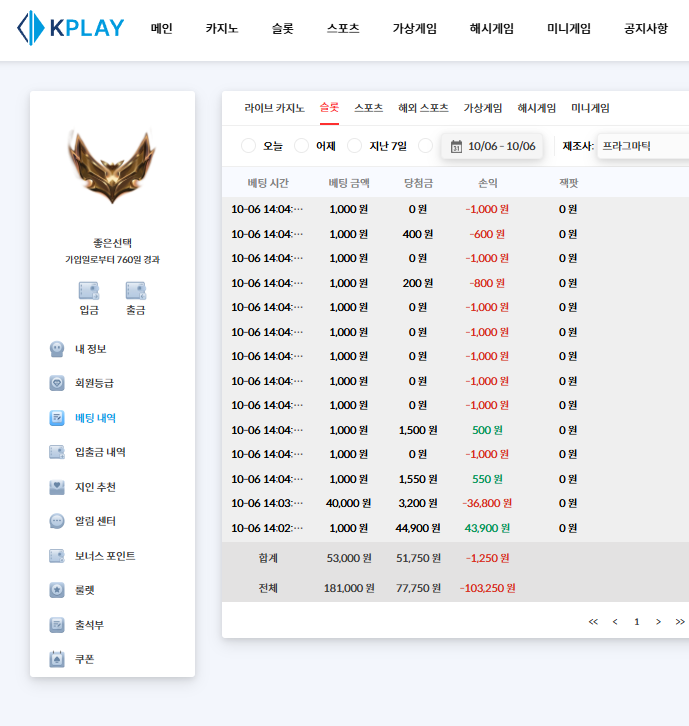The width and height of the screenshot is (689, 726).
Task: Click the 룰렛 roulette icon
Action: pyautogui.click(x=57, y=590)
